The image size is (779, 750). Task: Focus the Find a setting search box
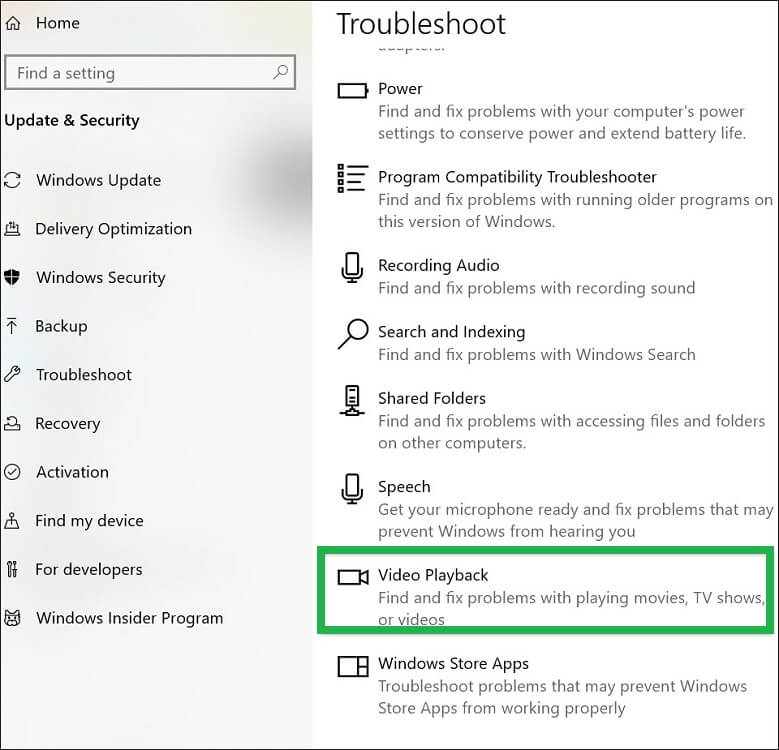point(150,73)
